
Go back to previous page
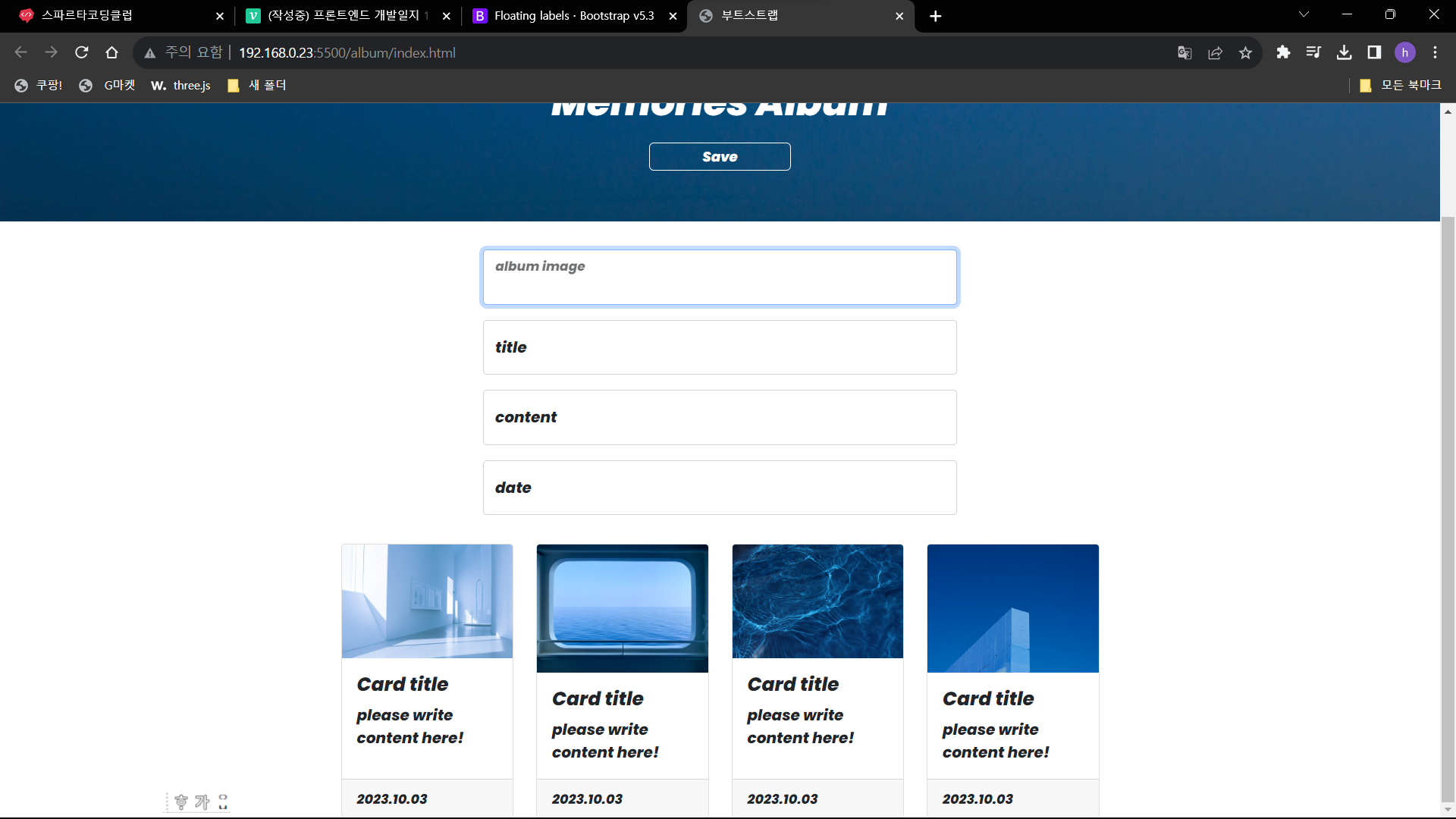click(x=20, y=52)
